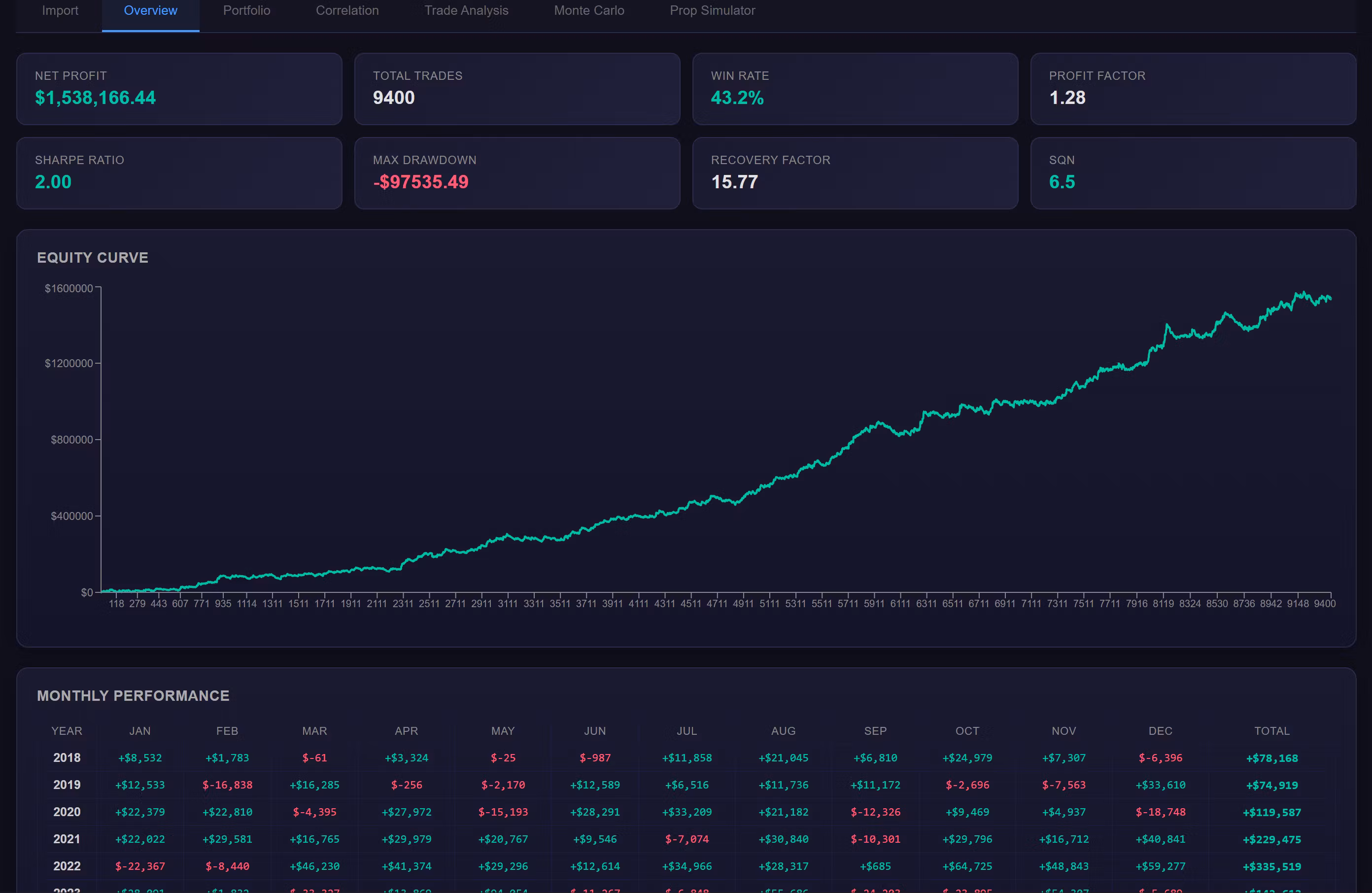Viewport: 1372px width, 893px height.
Task: Switch to the Monte Carlo tab
Action: coord(588,10)
